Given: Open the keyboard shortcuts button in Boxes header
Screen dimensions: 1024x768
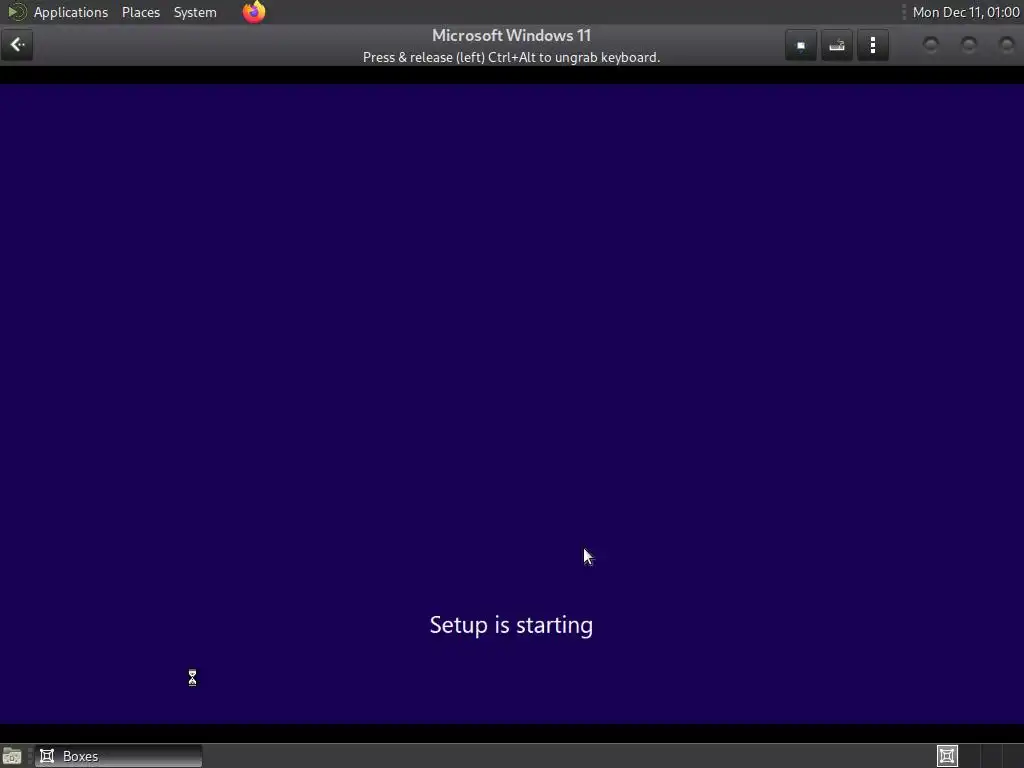Looking at the screenshot, I should coord(837,46).
